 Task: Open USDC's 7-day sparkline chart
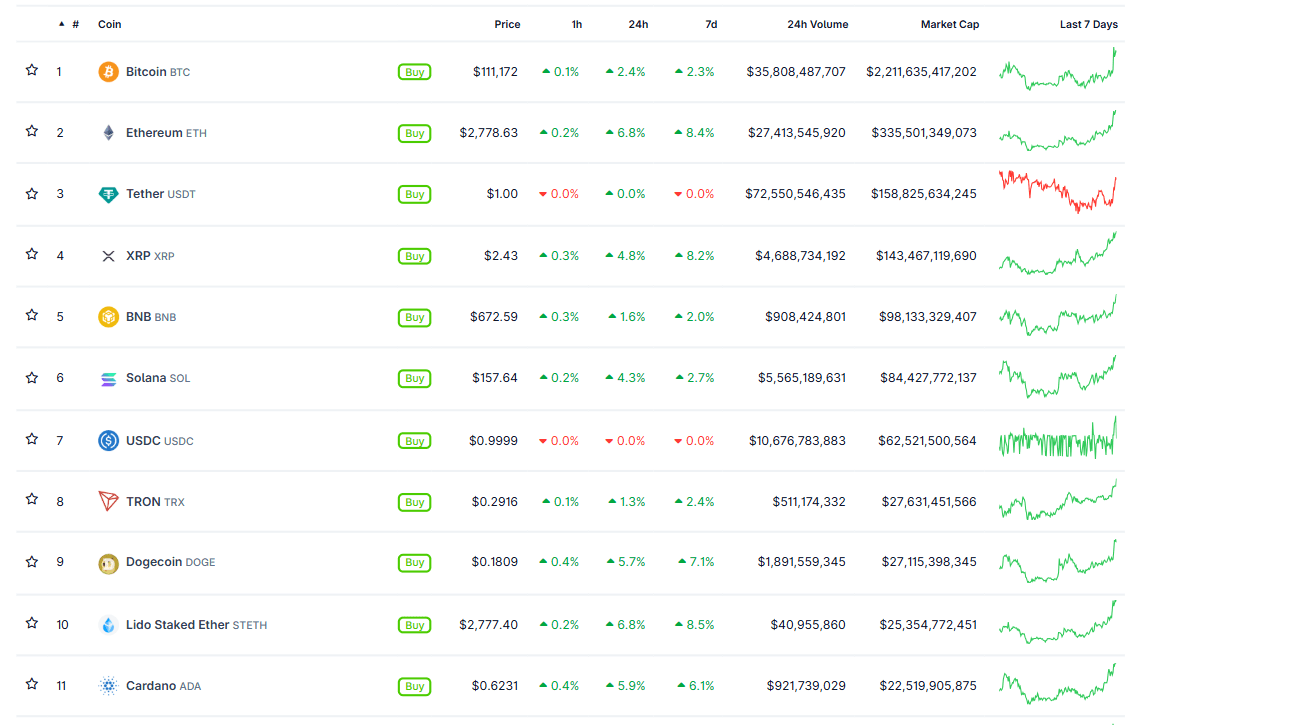[x=1057, y=439]
